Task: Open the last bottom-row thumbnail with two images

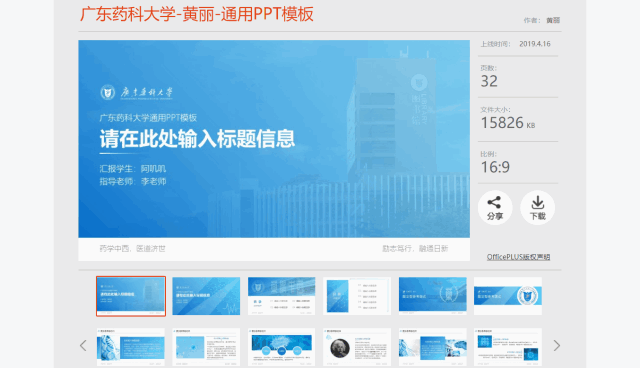Action: pos(508,347)
